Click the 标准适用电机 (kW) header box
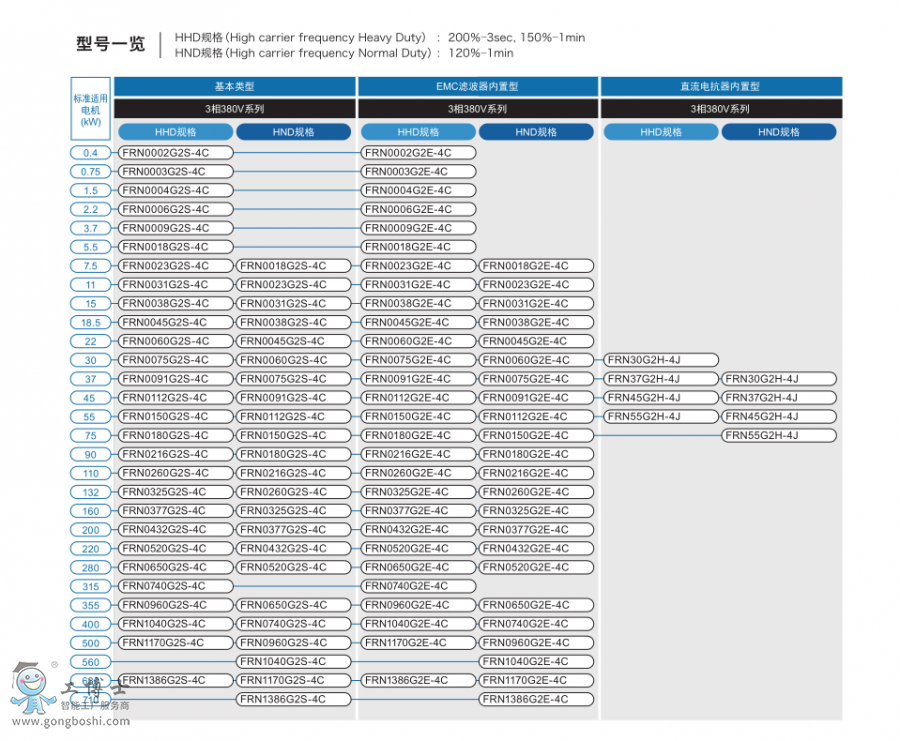Screen dimensions: 900x741 91,110
